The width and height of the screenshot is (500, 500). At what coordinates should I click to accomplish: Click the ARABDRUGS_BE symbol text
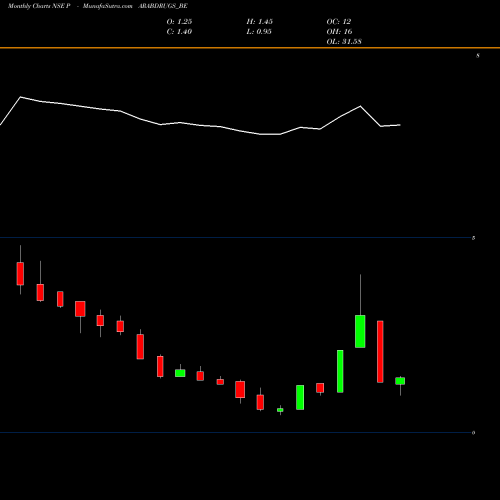[x=163, y=6]
